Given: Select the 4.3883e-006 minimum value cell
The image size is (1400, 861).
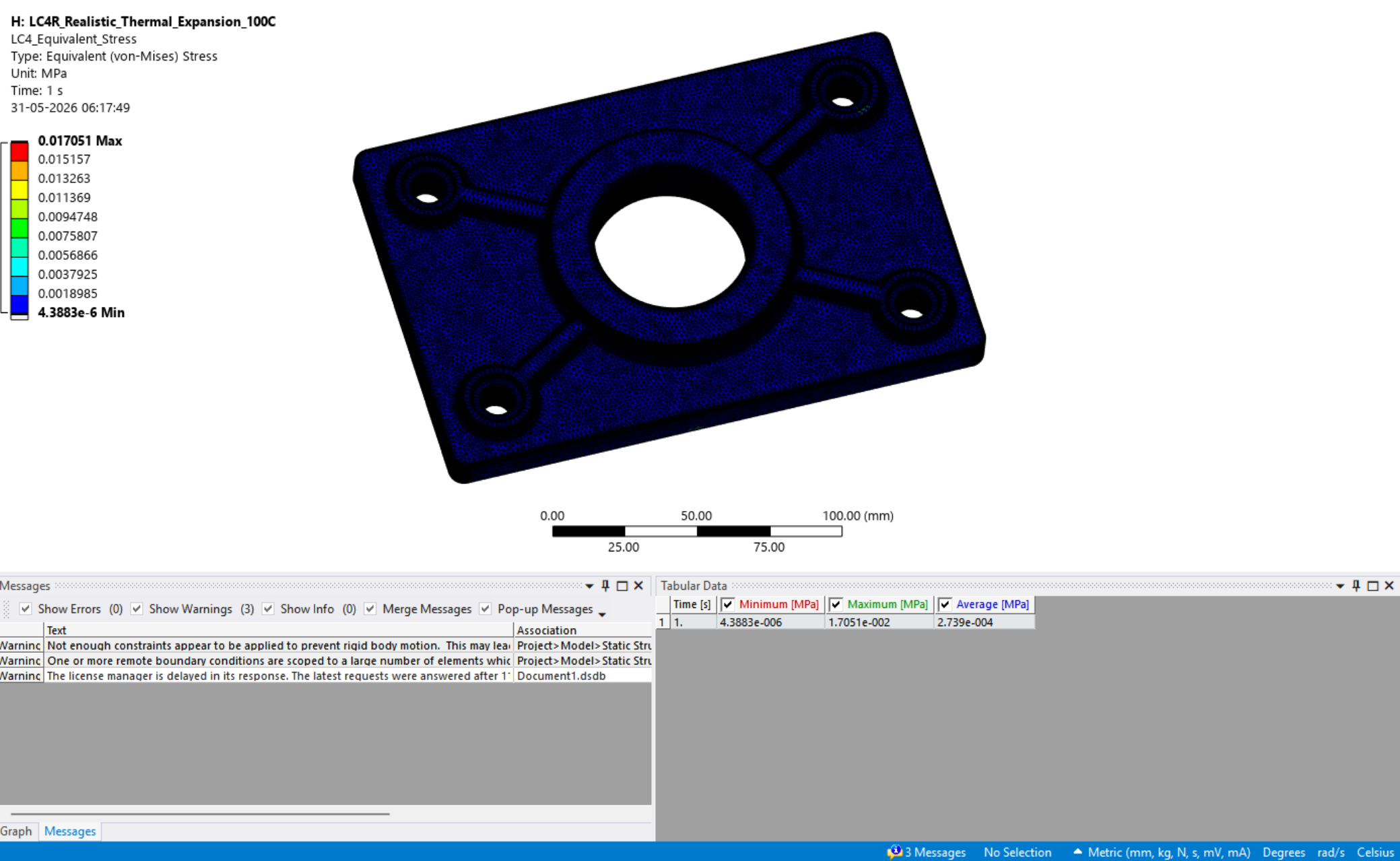Looking at the screenshot, I should (771, 622).
